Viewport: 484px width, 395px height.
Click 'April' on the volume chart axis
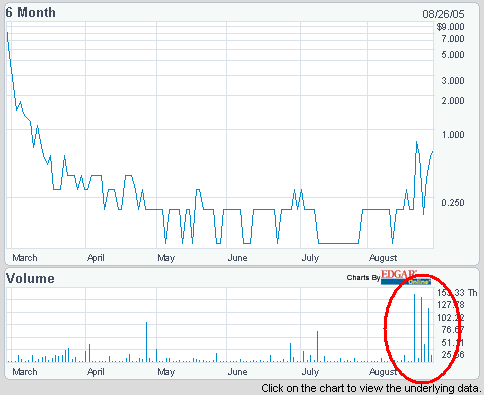tap(96, 372)
